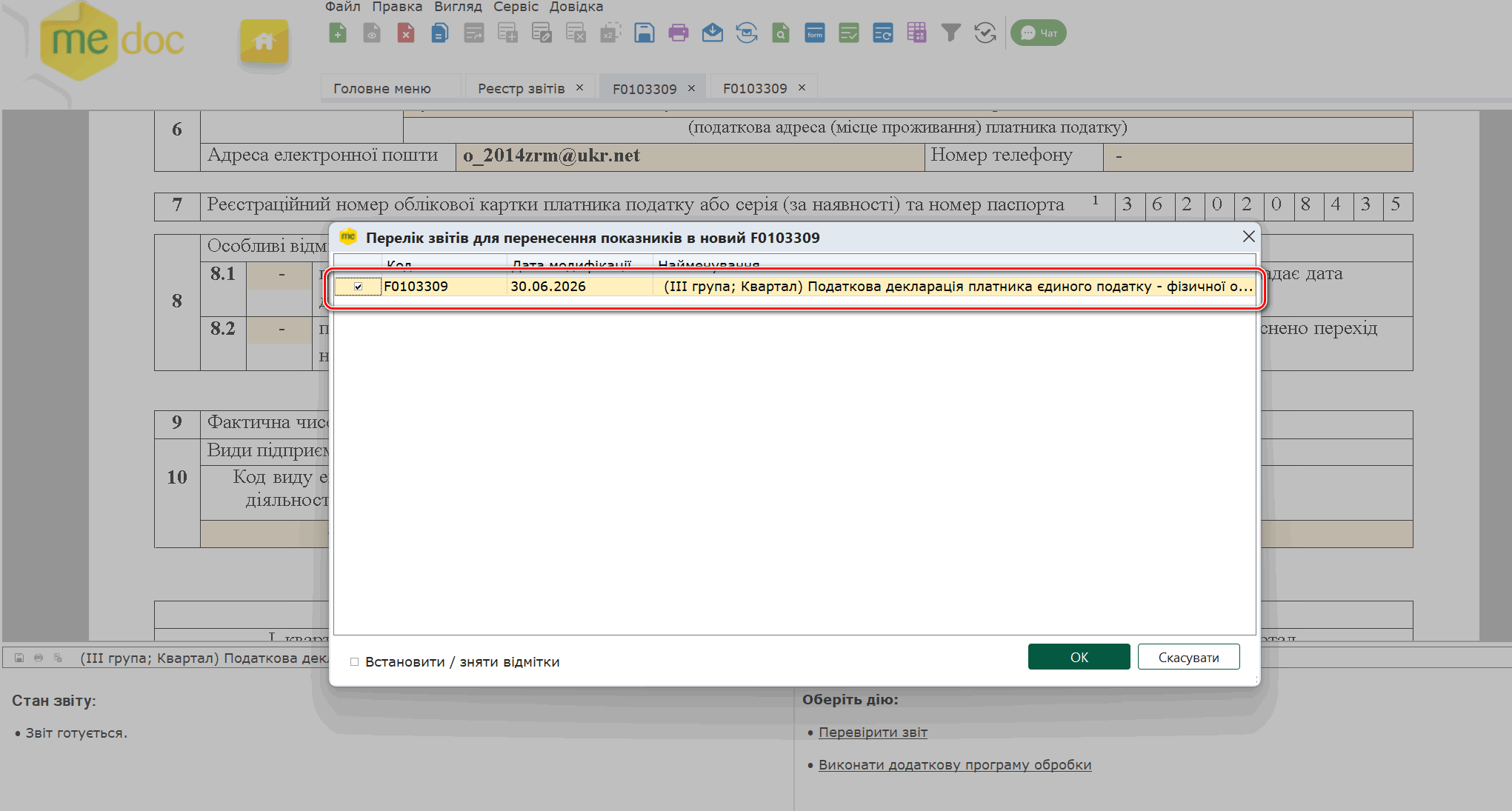
Task: Click the circular check sync icon
Action: 985,33
